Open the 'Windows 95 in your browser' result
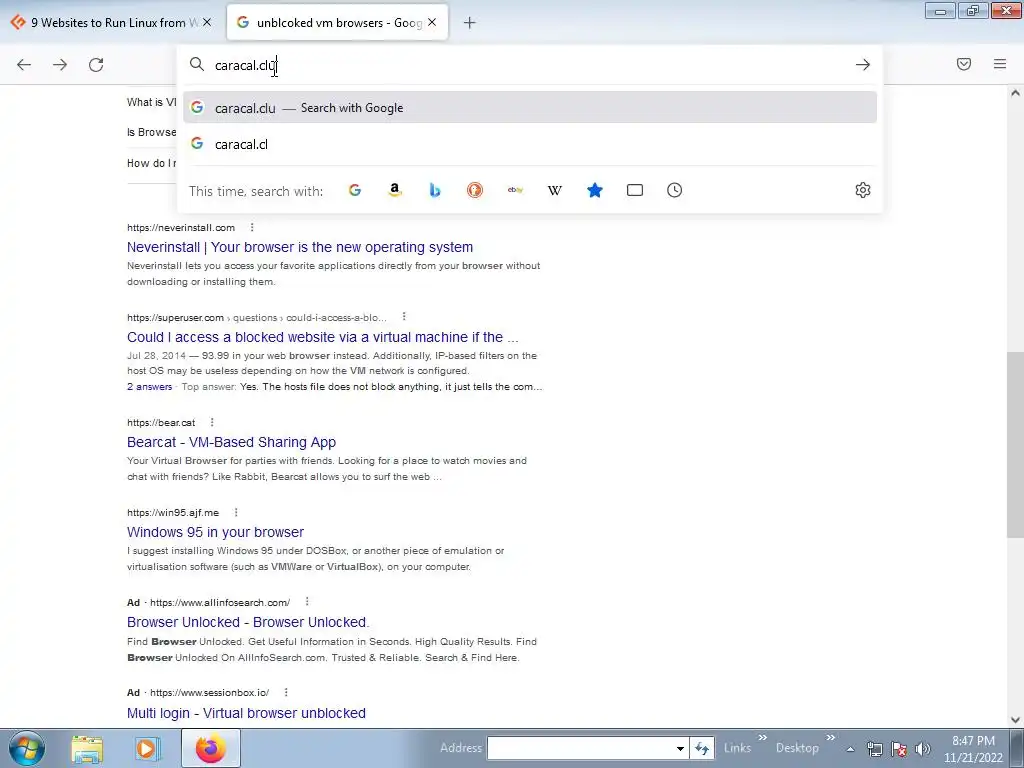The width and height of the screenshot is (1024, 768). (x=216, y=532)
